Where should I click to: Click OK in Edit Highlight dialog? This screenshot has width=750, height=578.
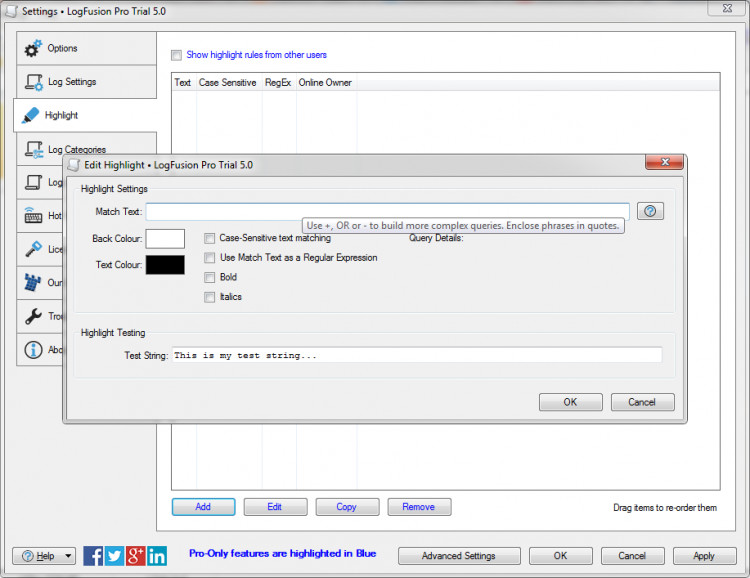[x=571, y=402]
